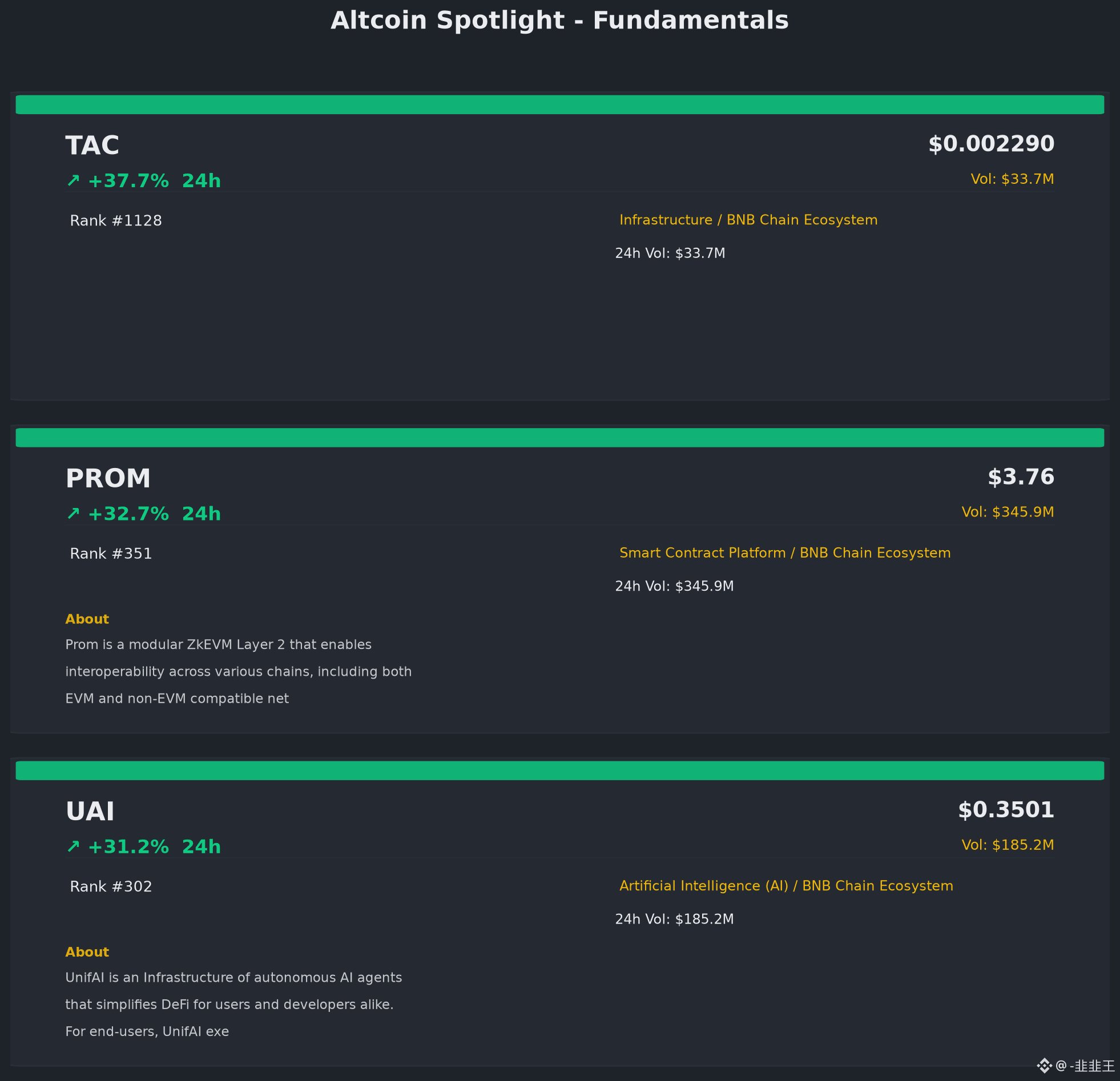The height and width of the screenshot is (1081, 1120).
Task: Click the Binance logo watermark icon
Action: pos(1044,1066)
